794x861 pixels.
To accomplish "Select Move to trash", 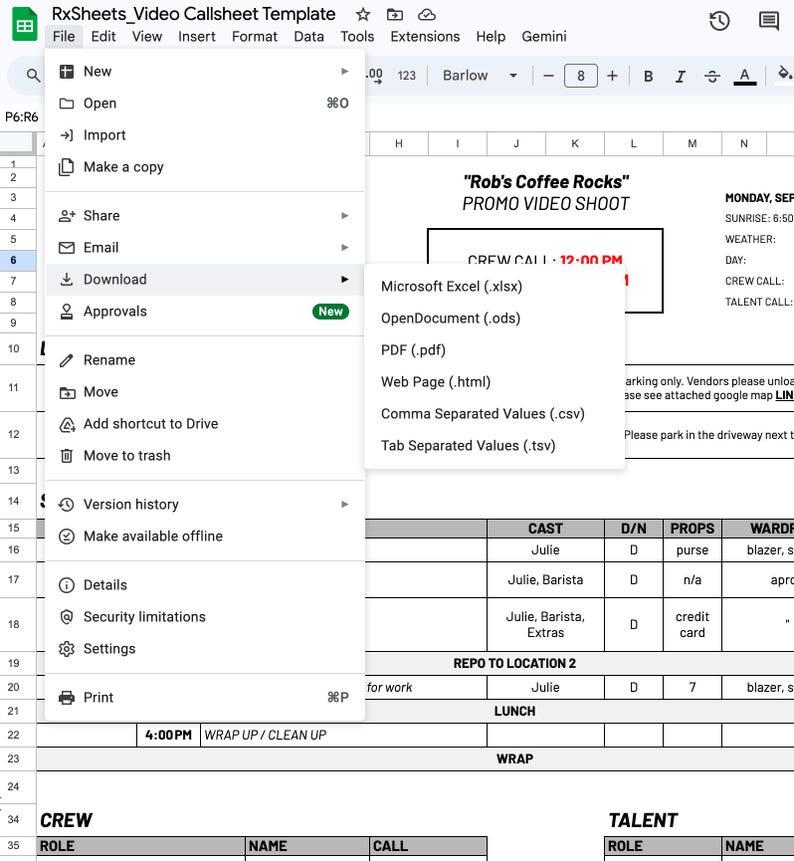I will click(x=205, y=455).
